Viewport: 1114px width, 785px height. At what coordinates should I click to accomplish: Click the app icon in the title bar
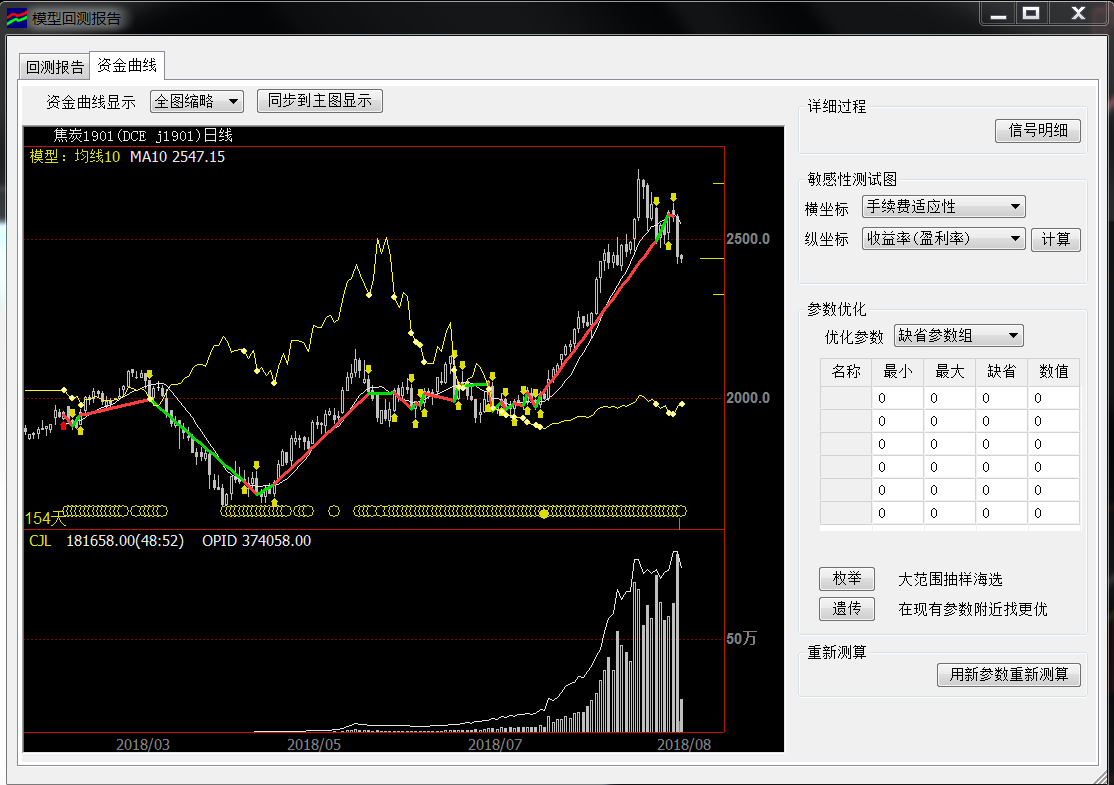coord(17,17)
